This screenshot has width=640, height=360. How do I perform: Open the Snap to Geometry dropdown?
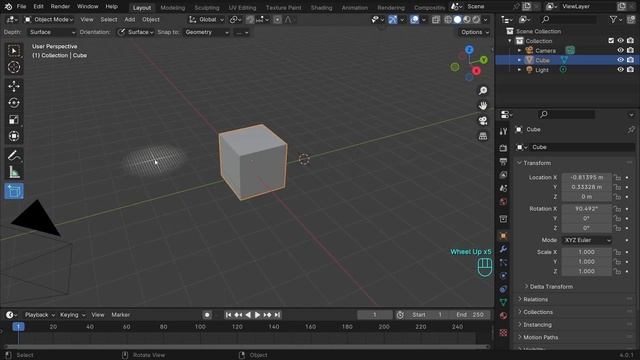(207, 32)
